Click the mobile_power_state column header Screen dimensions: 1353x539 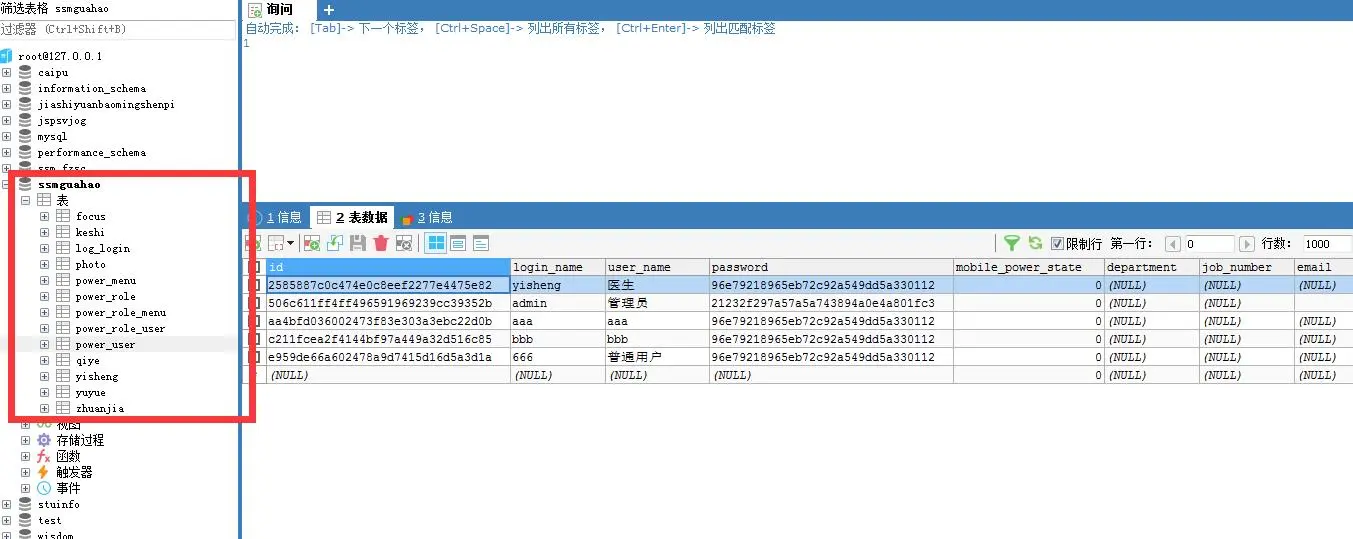pos(1029,267)
